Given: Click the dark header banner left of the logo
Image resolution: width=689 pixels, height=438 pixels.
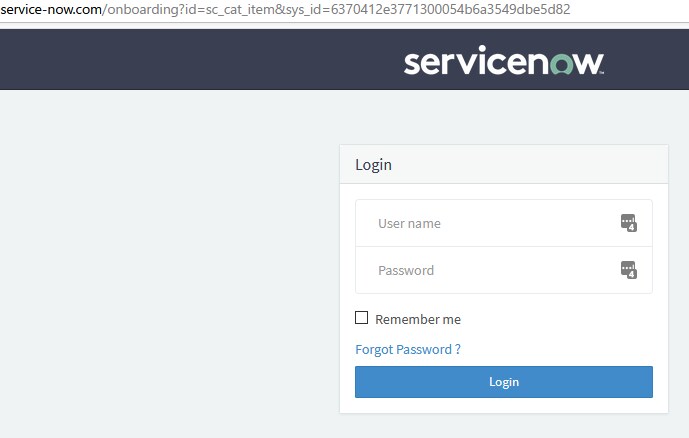Looking at the screenshot, I should coord(200,60).
